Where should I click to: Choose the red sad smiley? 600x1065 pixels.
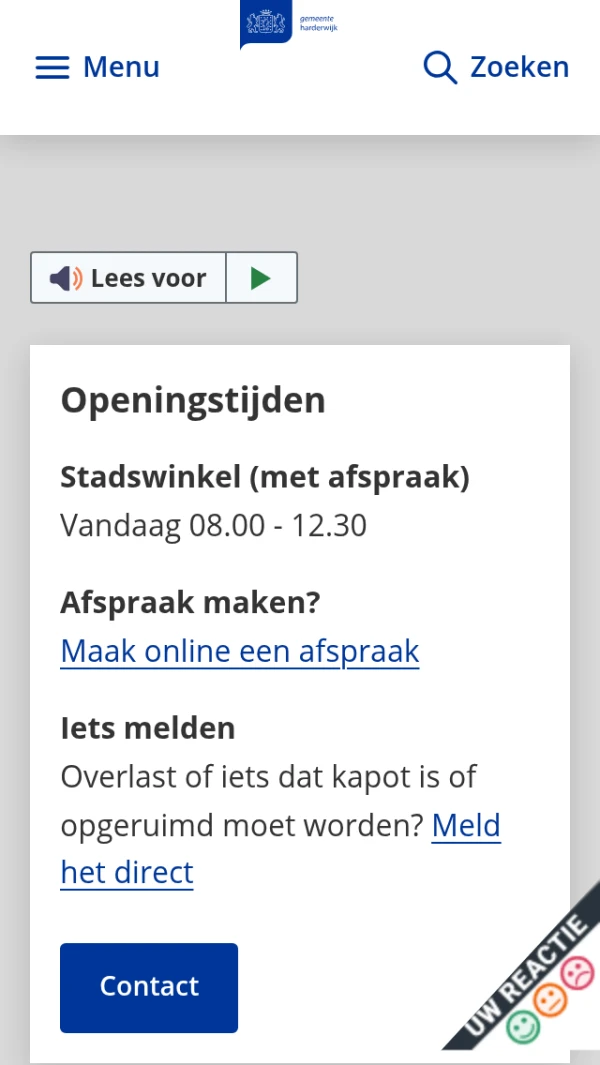pyautogui.click(x=577, y=971)
